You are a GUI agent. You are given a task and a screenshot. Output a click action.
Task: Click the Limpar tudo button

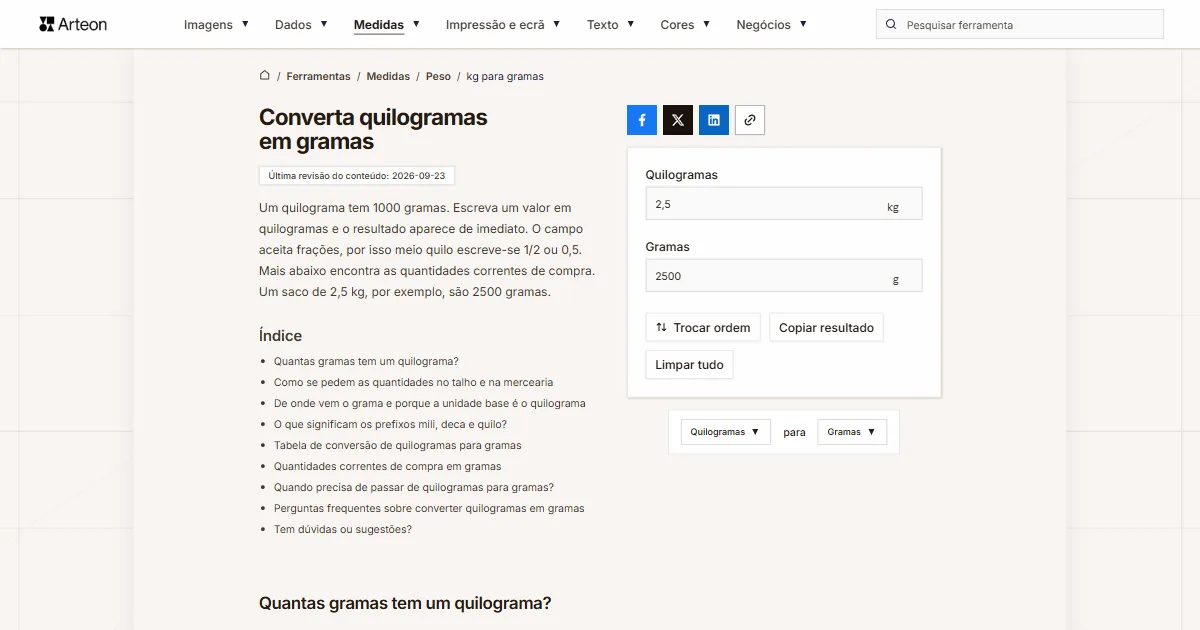click(x=689, y=365)
